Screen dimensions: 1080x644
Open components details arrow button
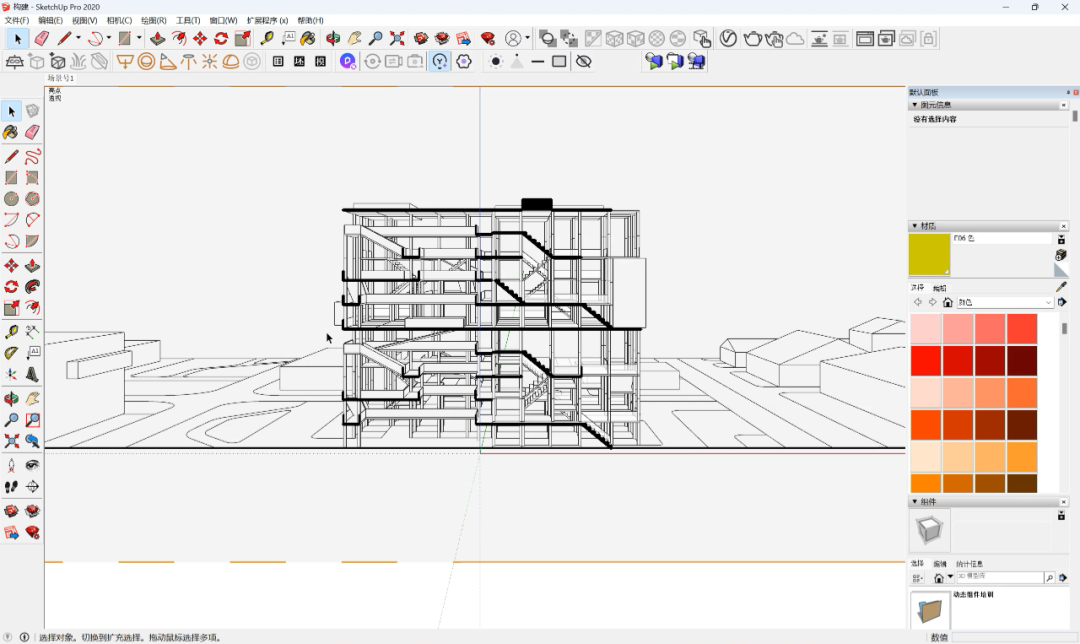click(x=1062, y=578)
